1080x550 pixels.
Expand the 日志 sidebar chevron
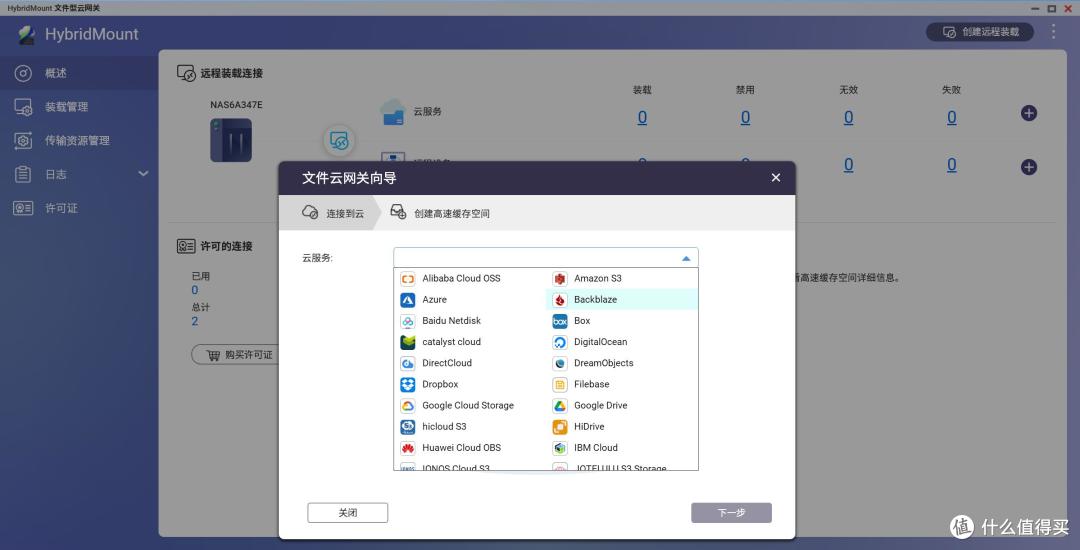[x=143, y=173]
